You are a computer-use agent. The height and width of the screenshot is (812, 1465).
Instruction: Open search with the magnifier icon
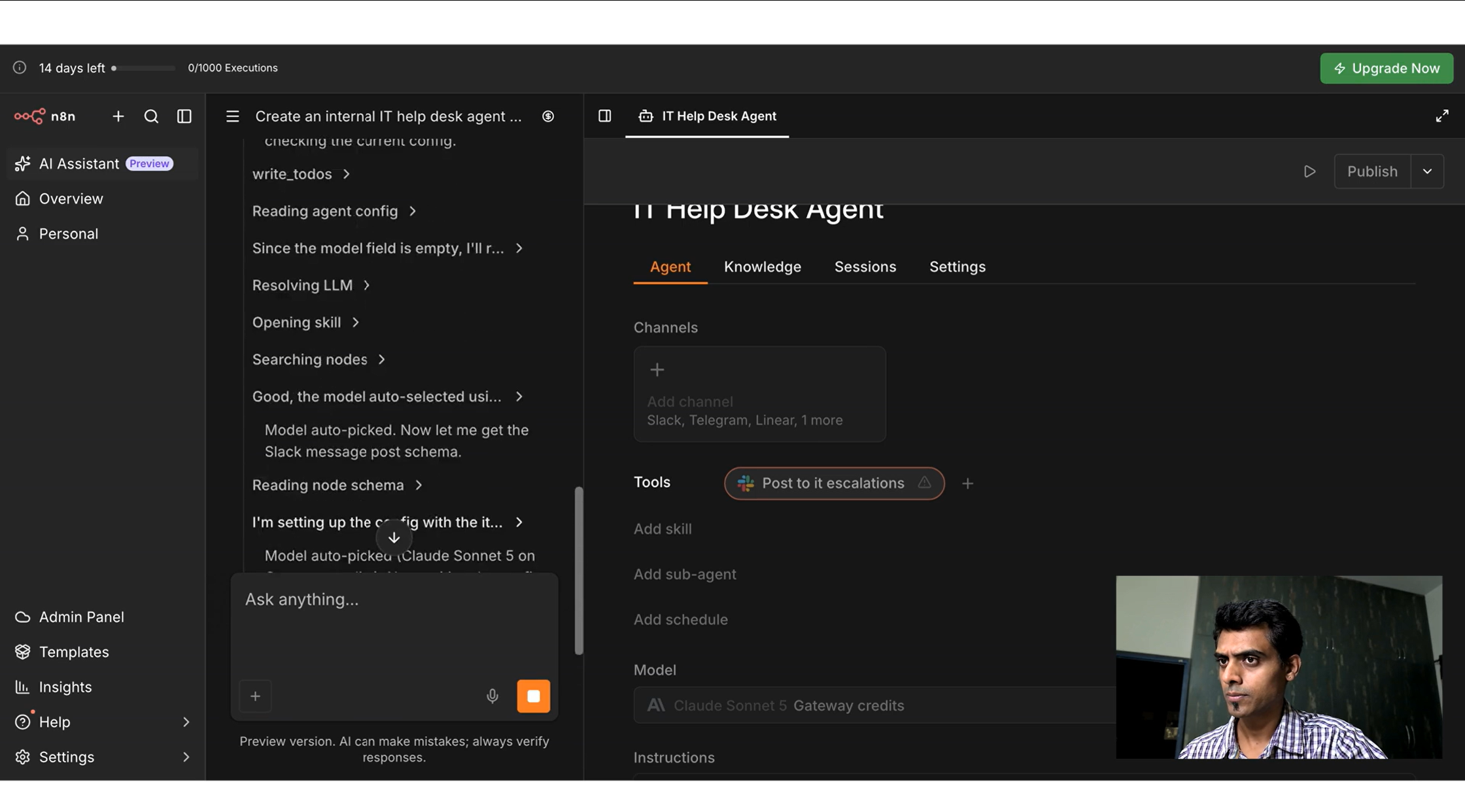pyautogui.click(x=151, y=116)
